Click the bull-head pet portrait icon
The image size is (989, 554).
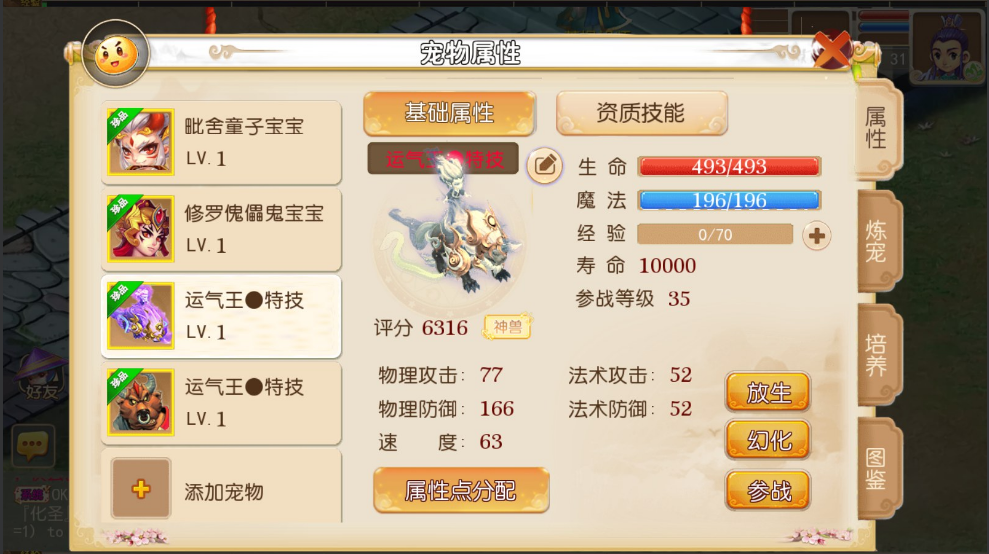click(x=140, y=402)
